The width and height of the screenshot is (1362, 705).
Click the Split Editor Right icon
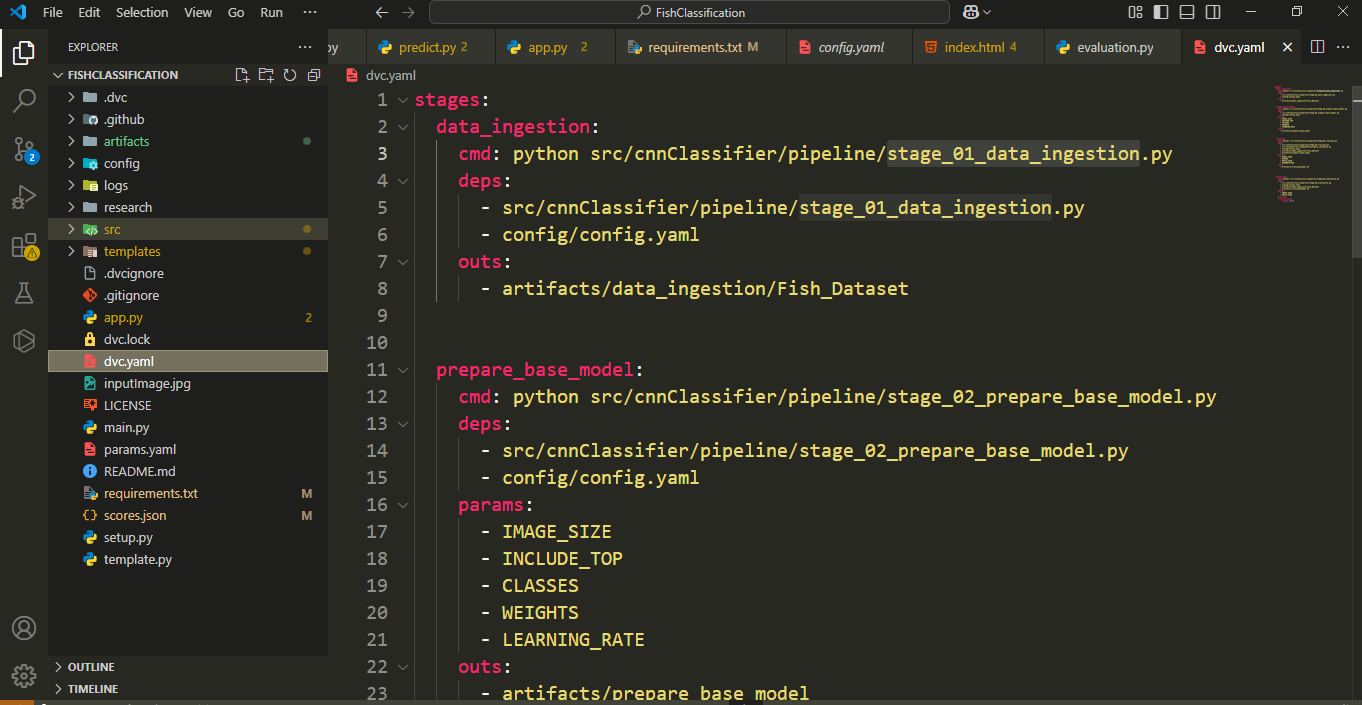[1318, 47]
